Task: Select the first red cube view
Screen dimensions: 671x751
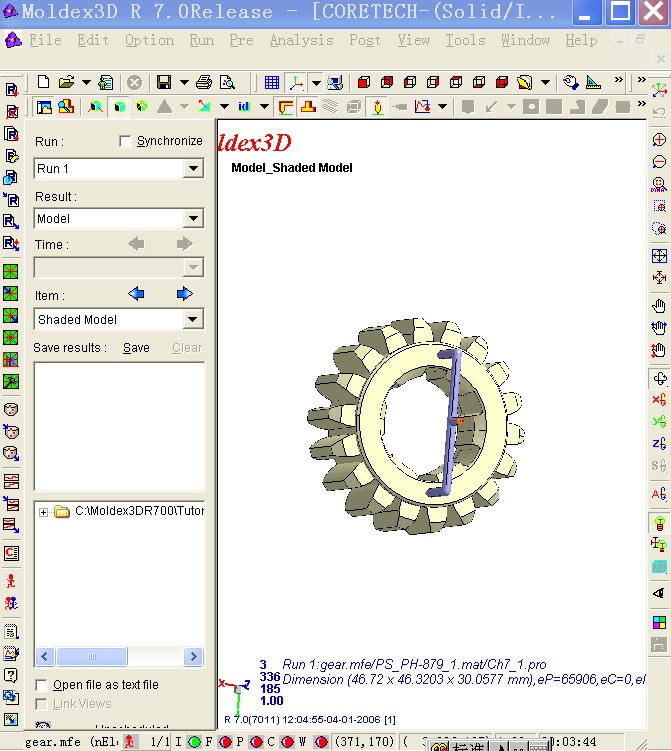Action: pyautogui.click(x=364, y=82)
